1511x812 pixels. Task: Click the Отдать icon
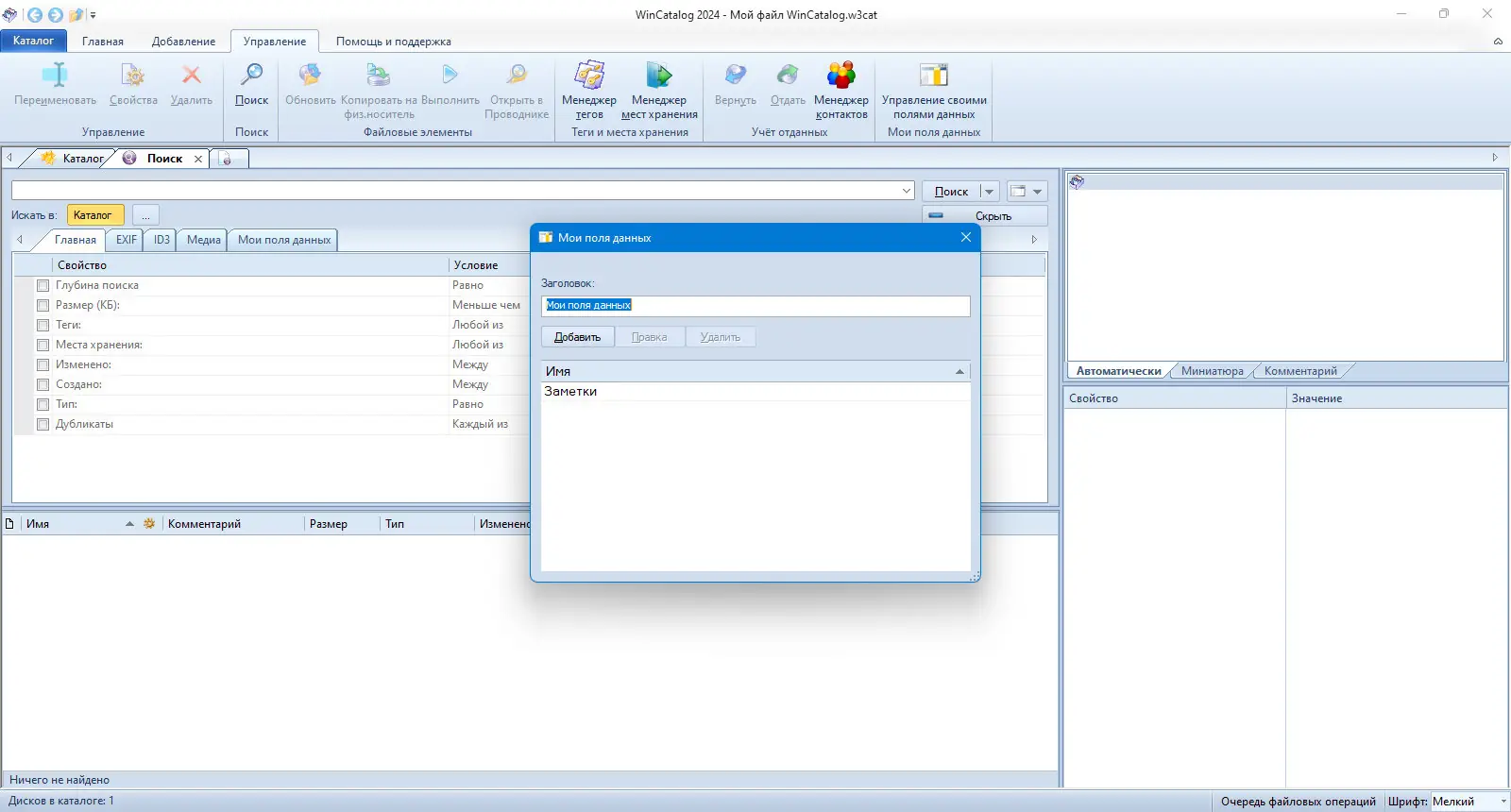click(x=788, y=75)
